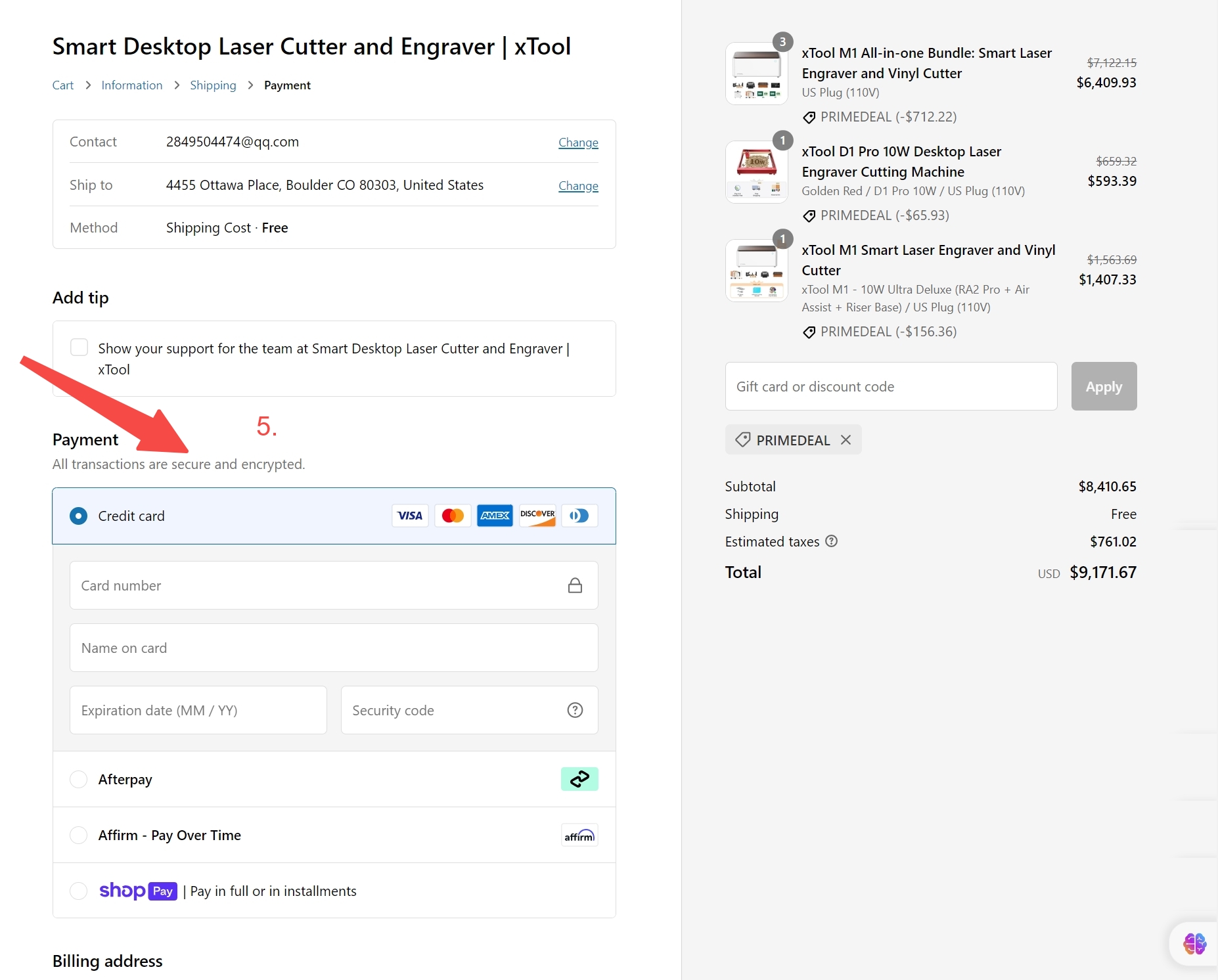Click the All transactions are secure text
This screenshot has height=980, width=1218.
(179, 464)
